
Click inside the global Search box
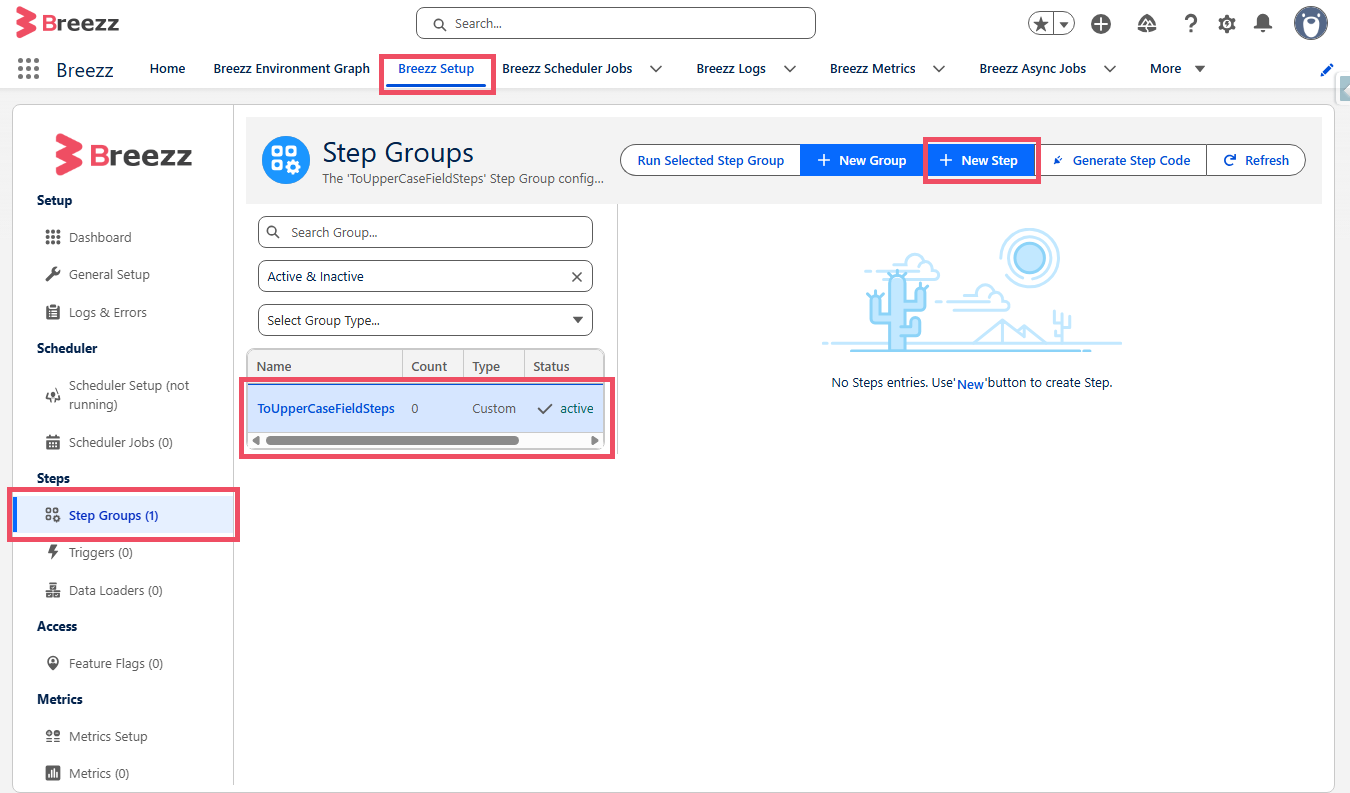[616, 23]
